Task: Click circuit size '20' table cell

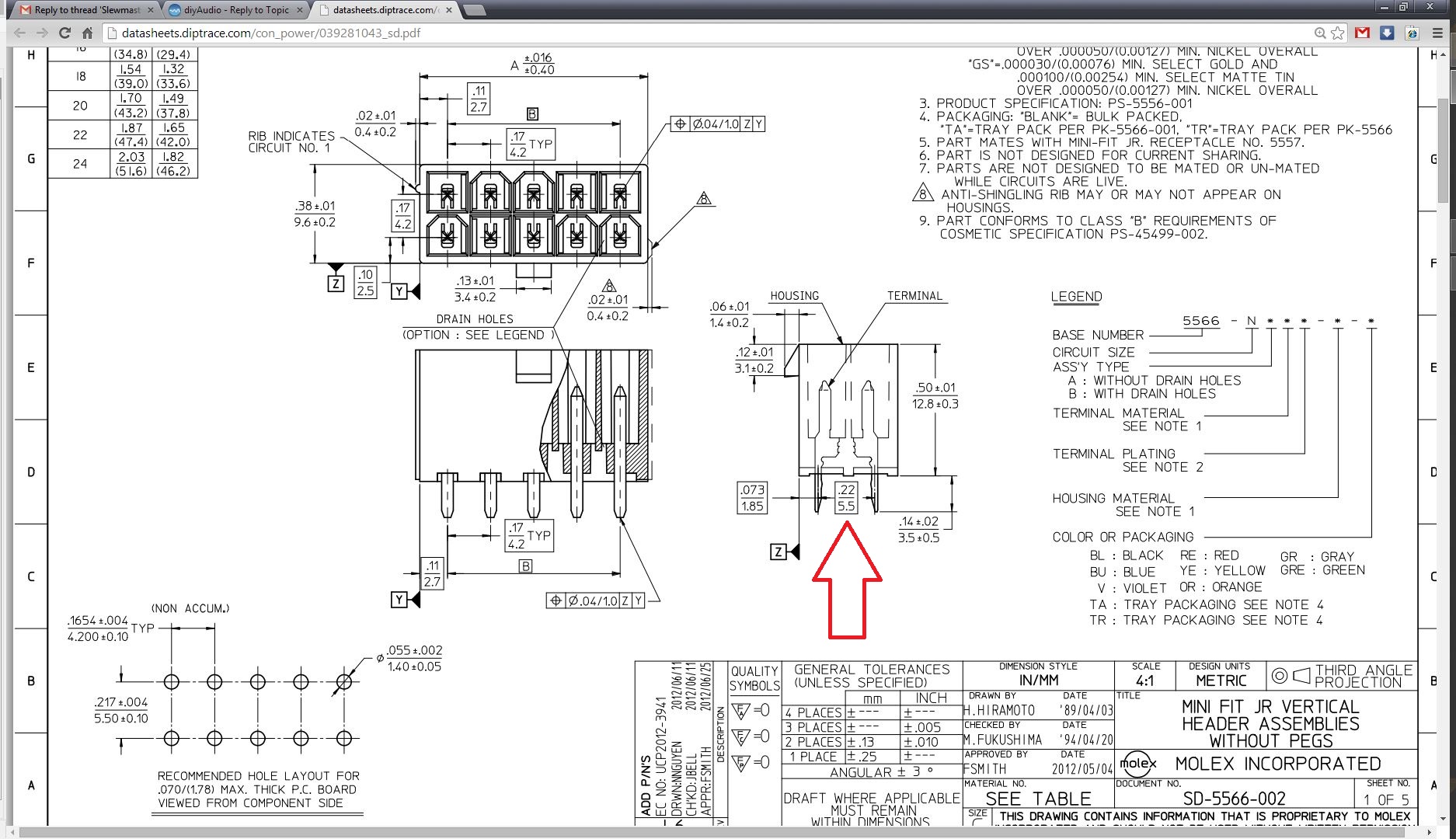Action: click(x=80, y=106)
